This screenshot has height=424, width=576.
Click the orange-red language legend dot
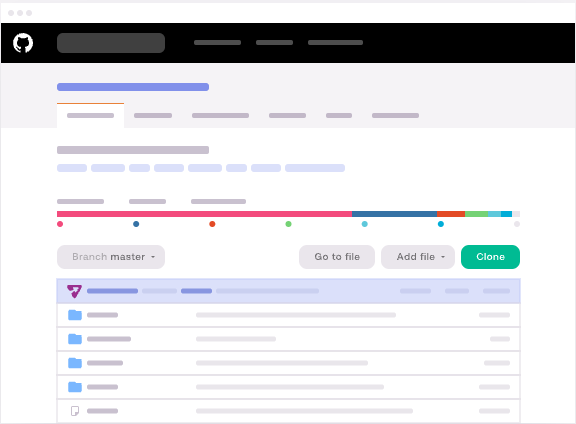tap(212, 224)
